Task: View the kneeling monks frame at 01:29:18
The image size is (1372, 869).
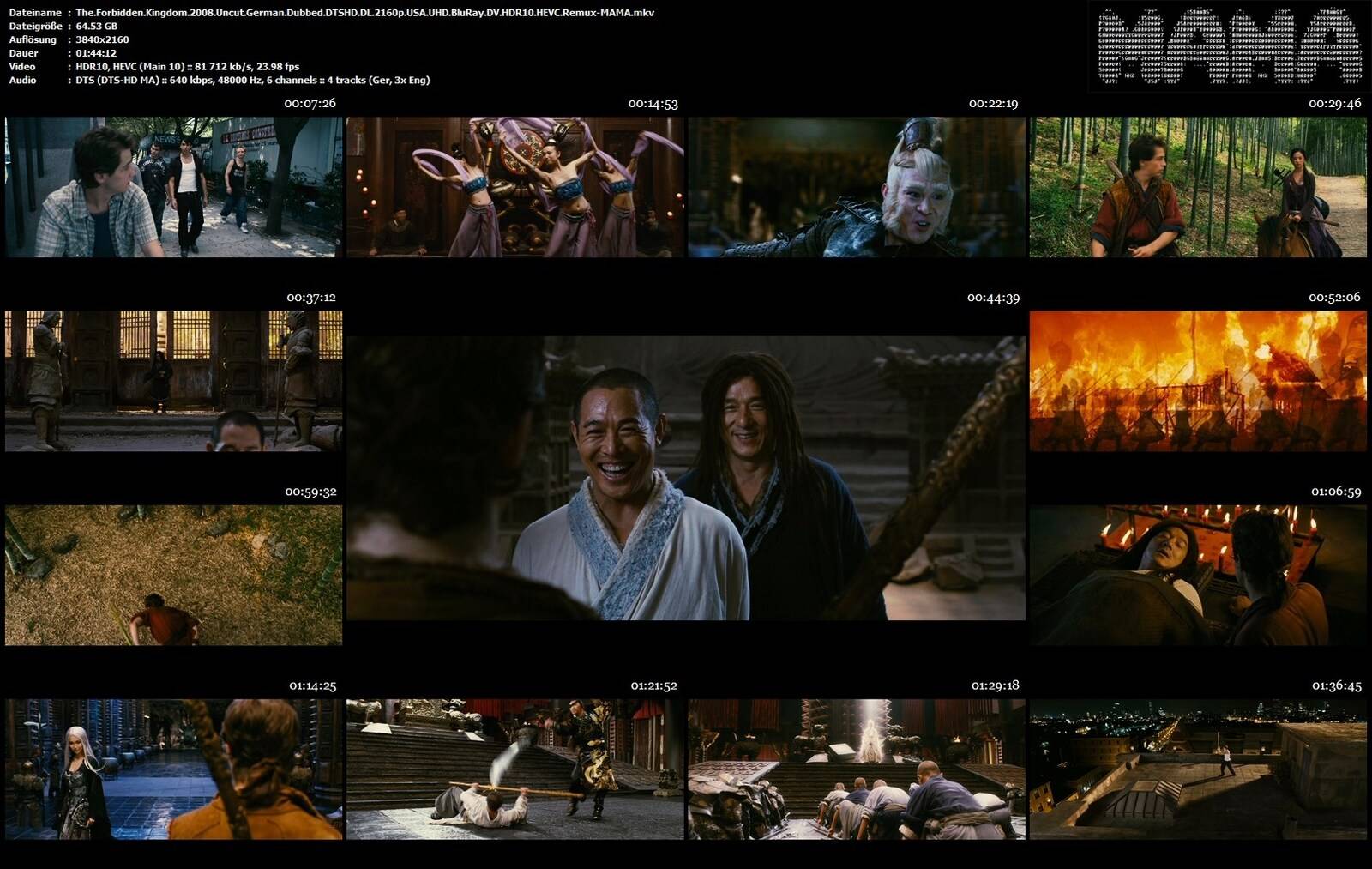Action: 857,769
